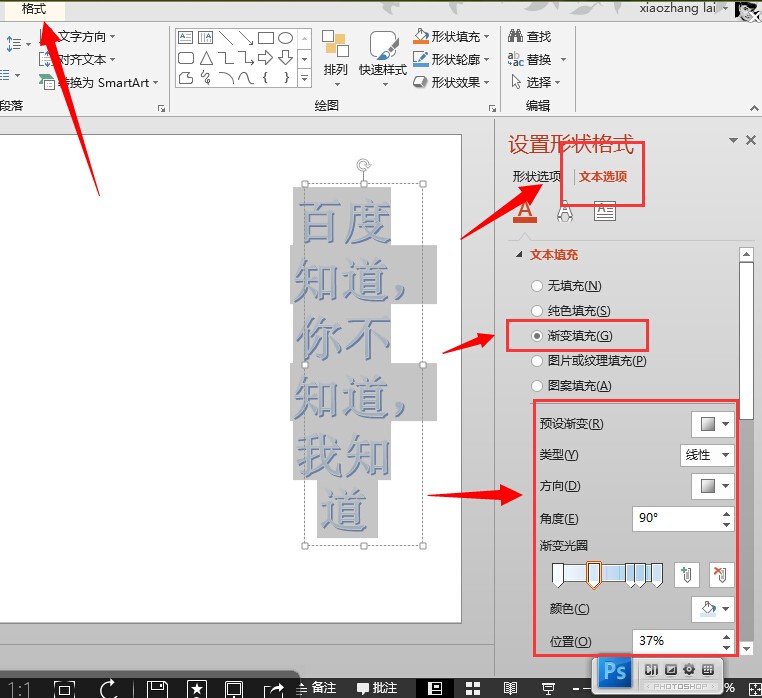The width and height of the screenshot is (762, 698).
Task: Select the 图片或纹理填充(P) radio option
Action: click(x=537, y=360)
